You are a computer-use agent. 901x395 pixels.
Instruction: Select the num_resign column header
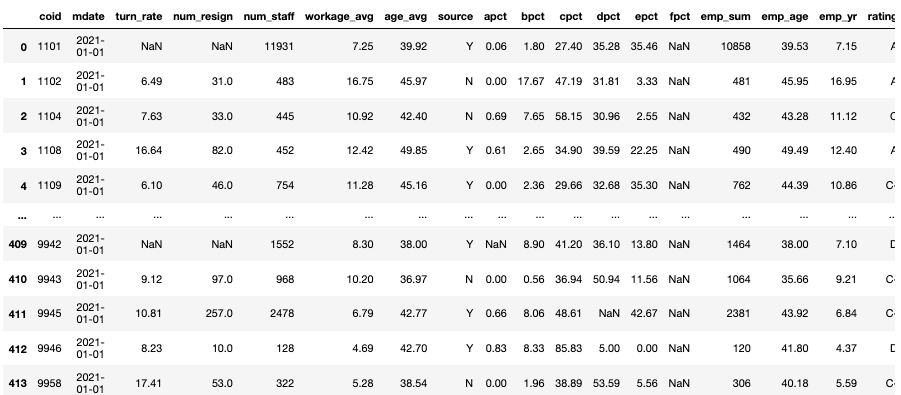coord(203,17)
